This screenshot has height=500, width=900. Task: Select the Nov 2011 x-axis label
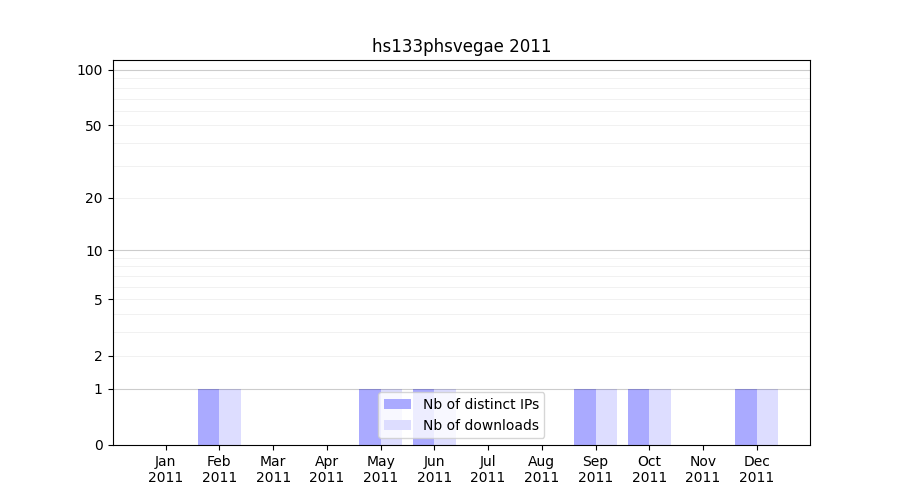(x=703, y=469)
